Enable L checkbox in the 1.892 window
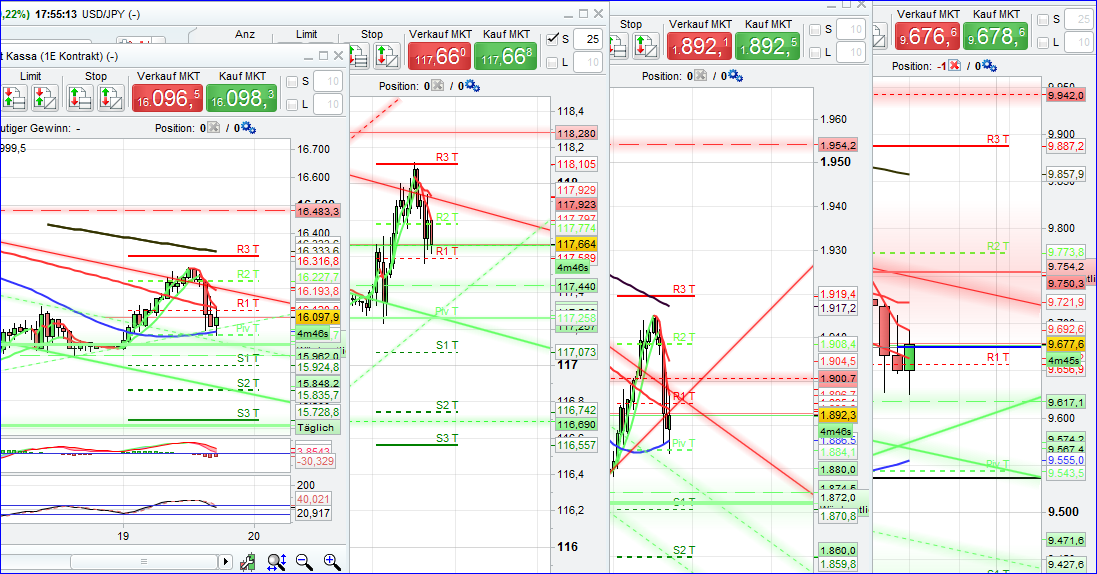Viewport: 1097px width, 574px height. (x=815, y=52)
